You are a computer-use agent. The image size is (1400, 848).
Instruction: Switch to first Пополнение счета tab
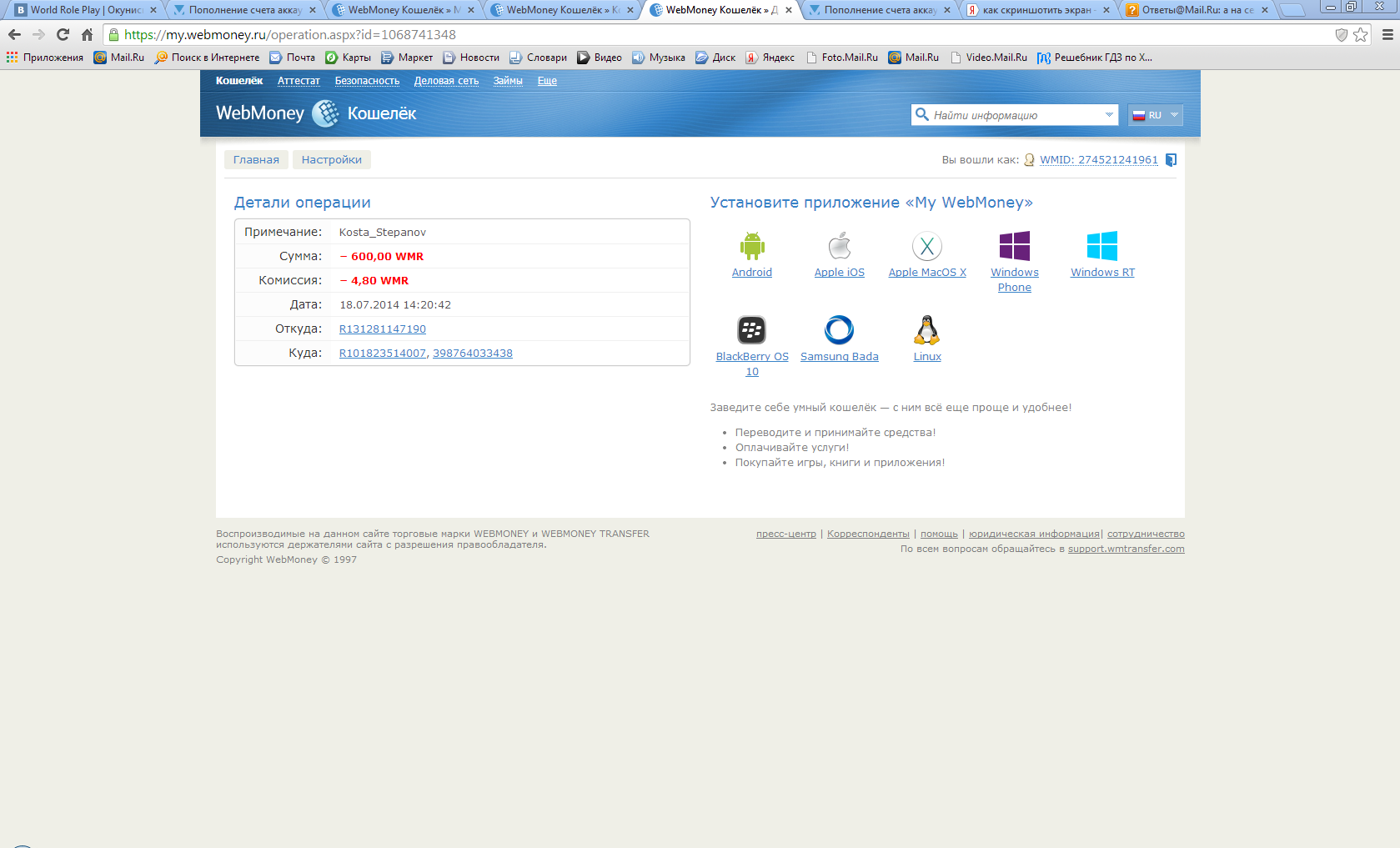pyautogui.click(x=244, y=10)
